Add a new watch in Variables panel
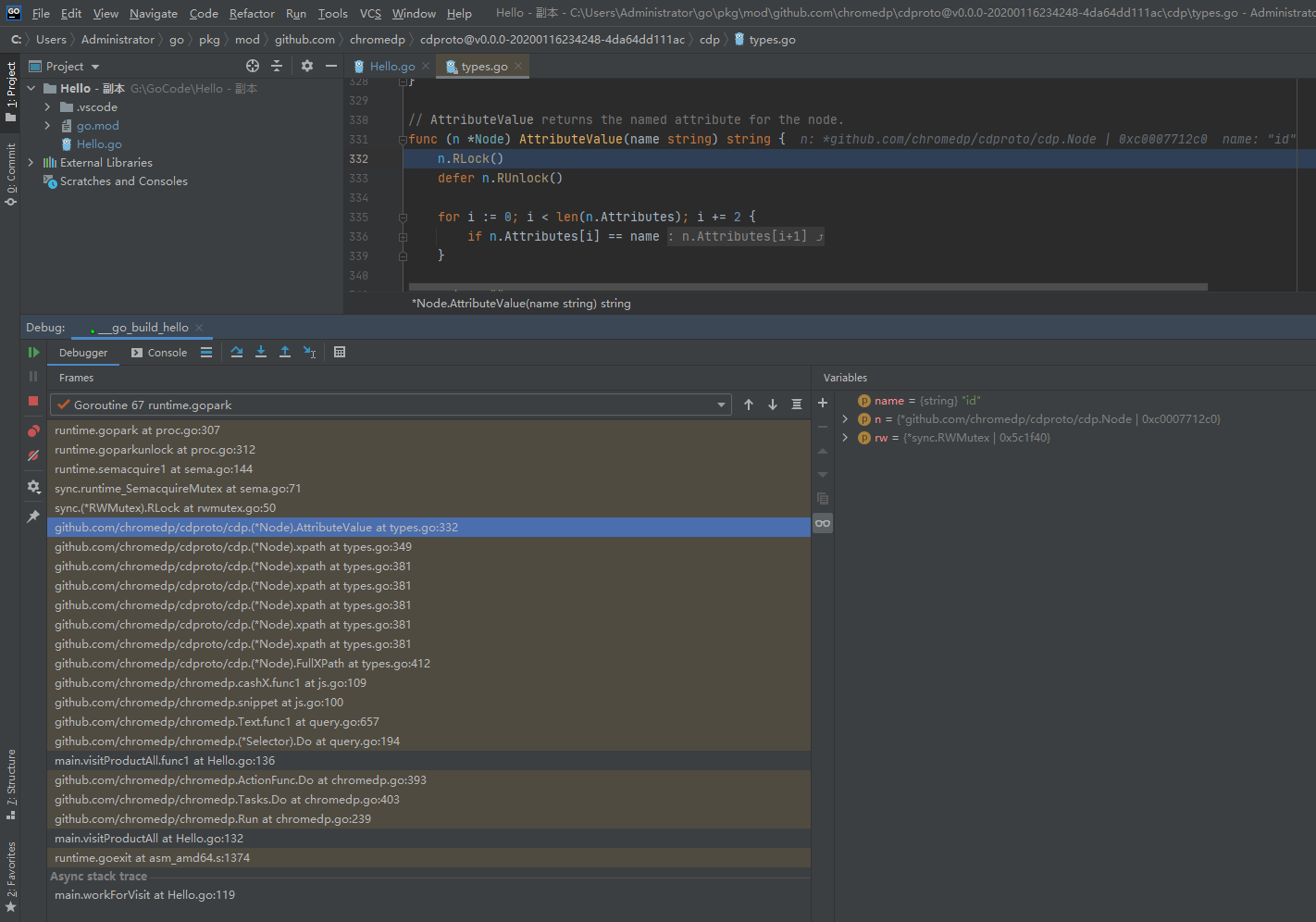1316x922 pixels. point(822,403)
